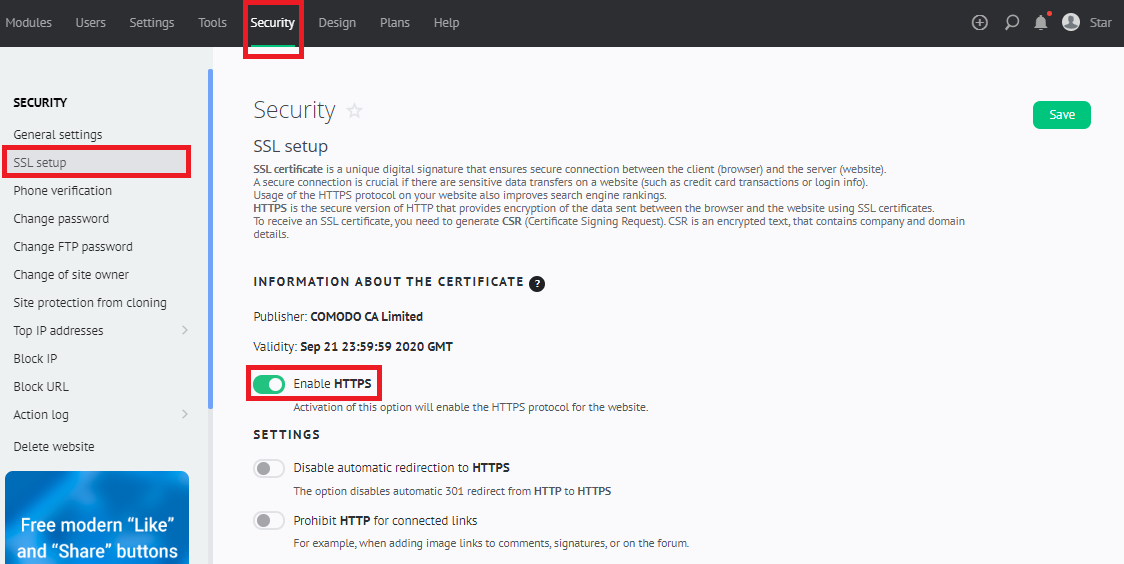Viewport: 1124px width, 564px height.
Task: Click the certificate information question mark icon
Action: (x=537, y=283)
